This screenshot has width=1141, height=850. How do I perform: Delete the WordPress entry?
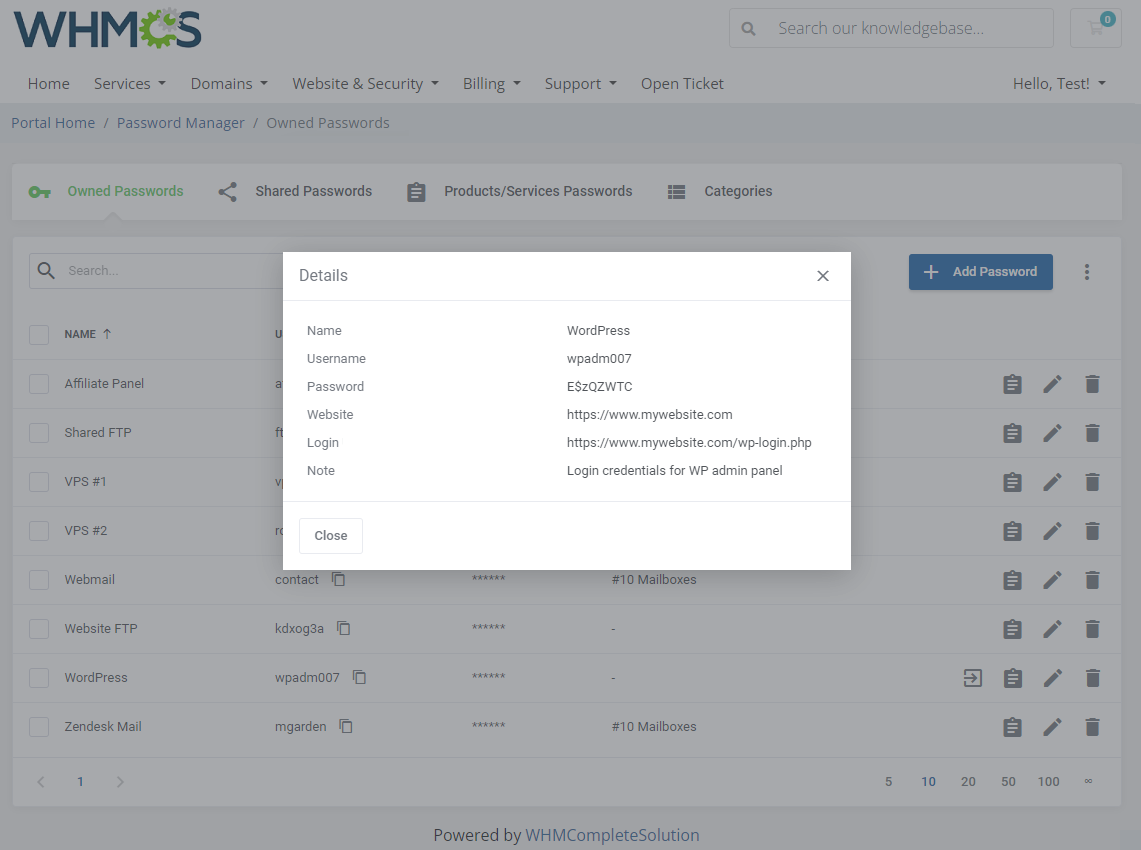coord(1092,678)
